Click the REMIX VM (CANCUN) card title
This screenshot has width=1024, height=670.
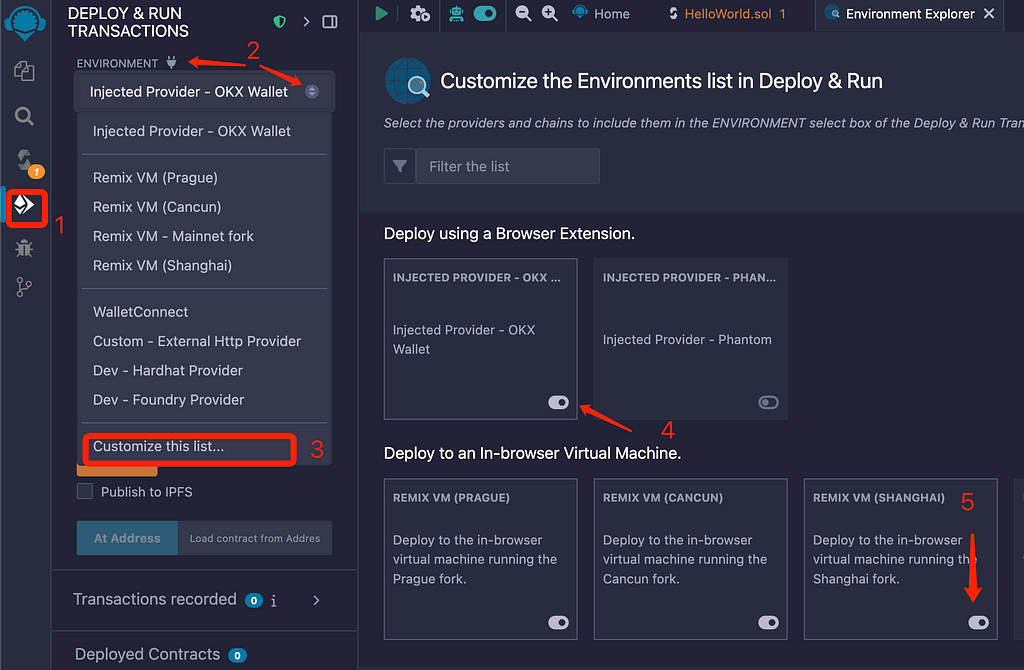pyautogui.click(x=662, y=498)
